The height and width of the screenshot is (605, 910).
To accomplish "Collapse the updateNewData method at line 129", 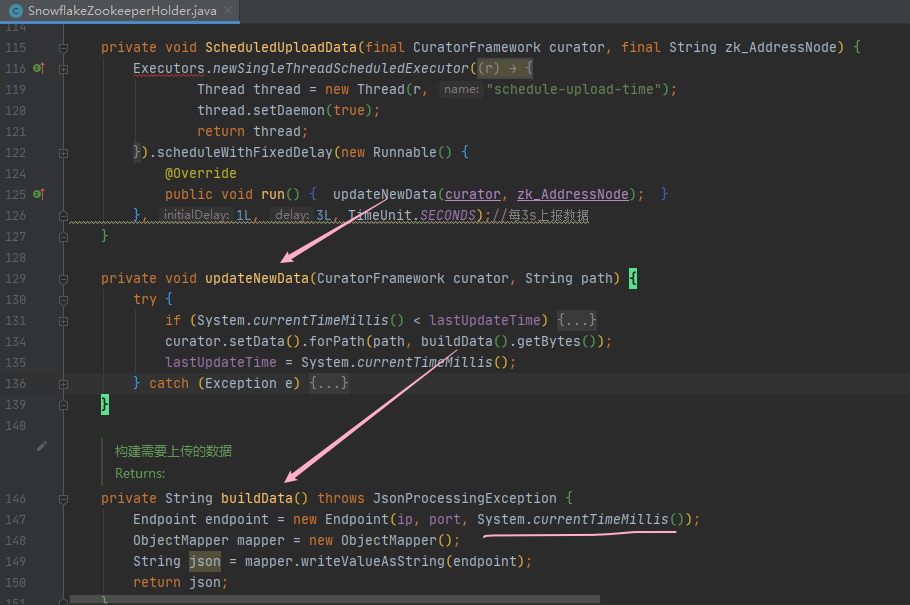I will tap(64, 278).
